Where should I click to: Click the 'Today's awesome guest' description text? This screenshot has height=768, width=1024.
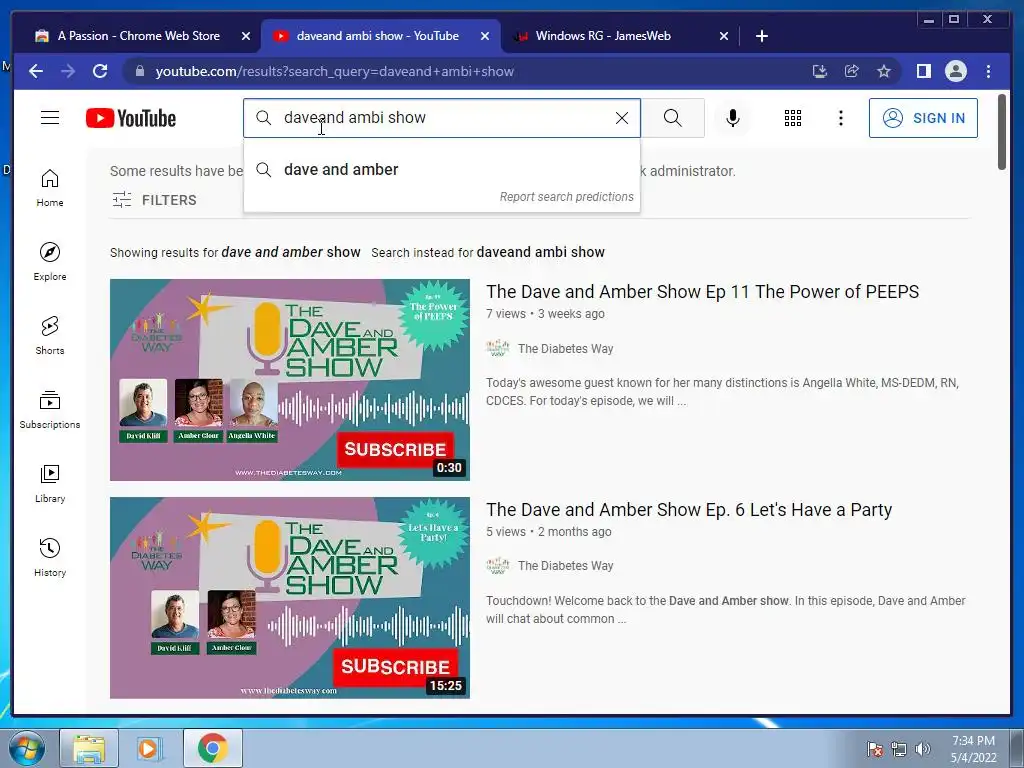722,392
